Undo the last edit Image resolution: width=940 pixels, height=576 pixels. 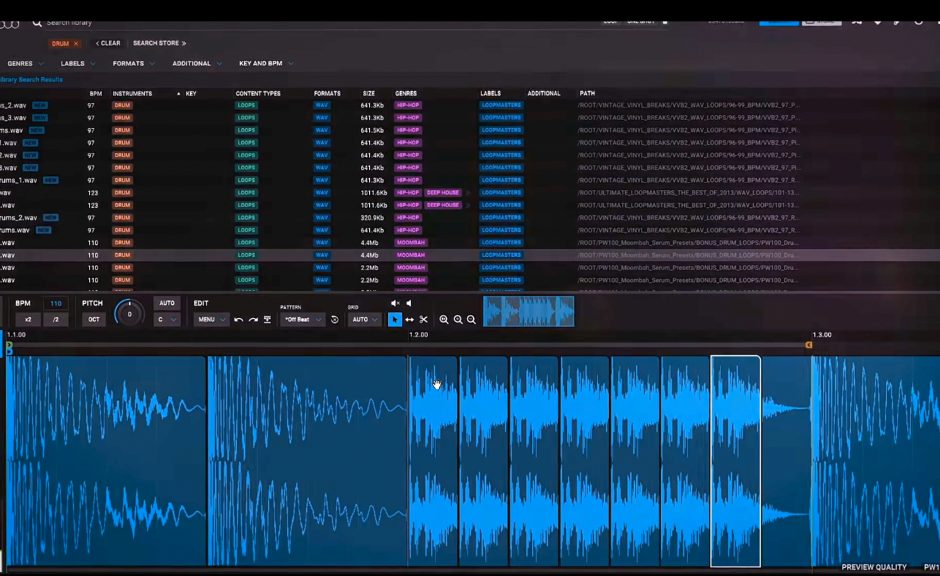coord(238,319)
